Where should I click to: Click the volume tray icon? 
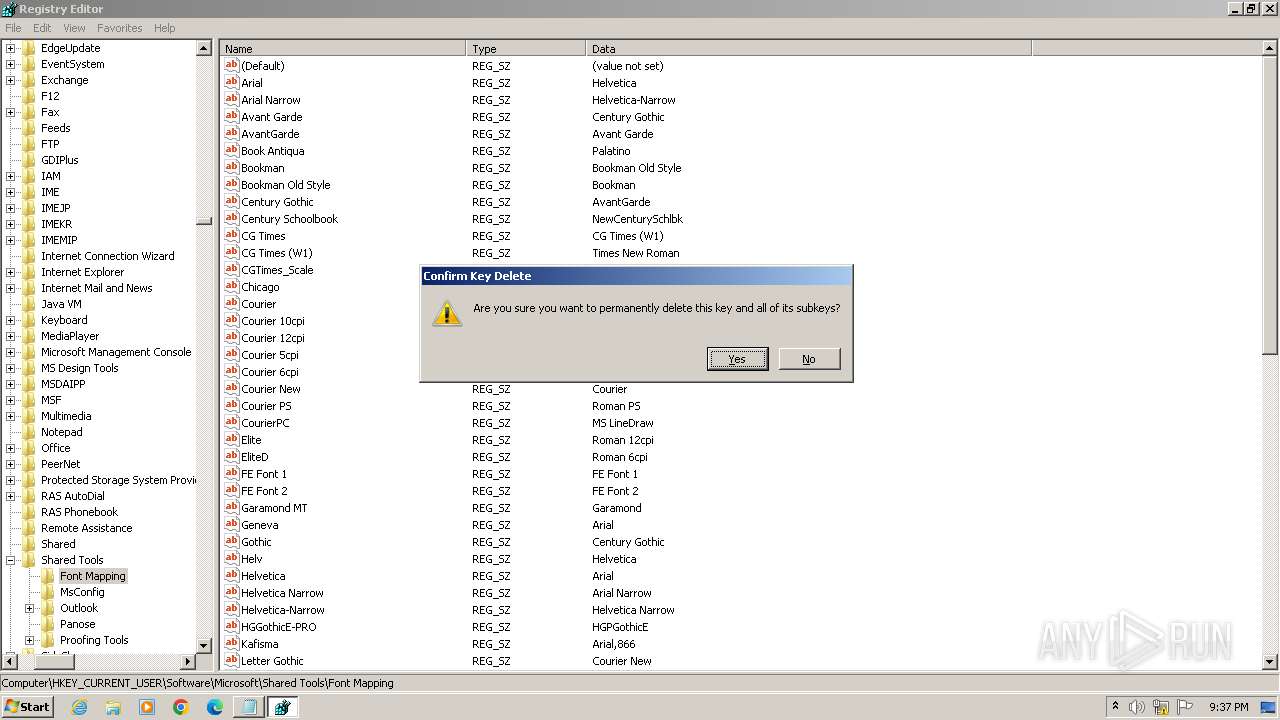1137,707
